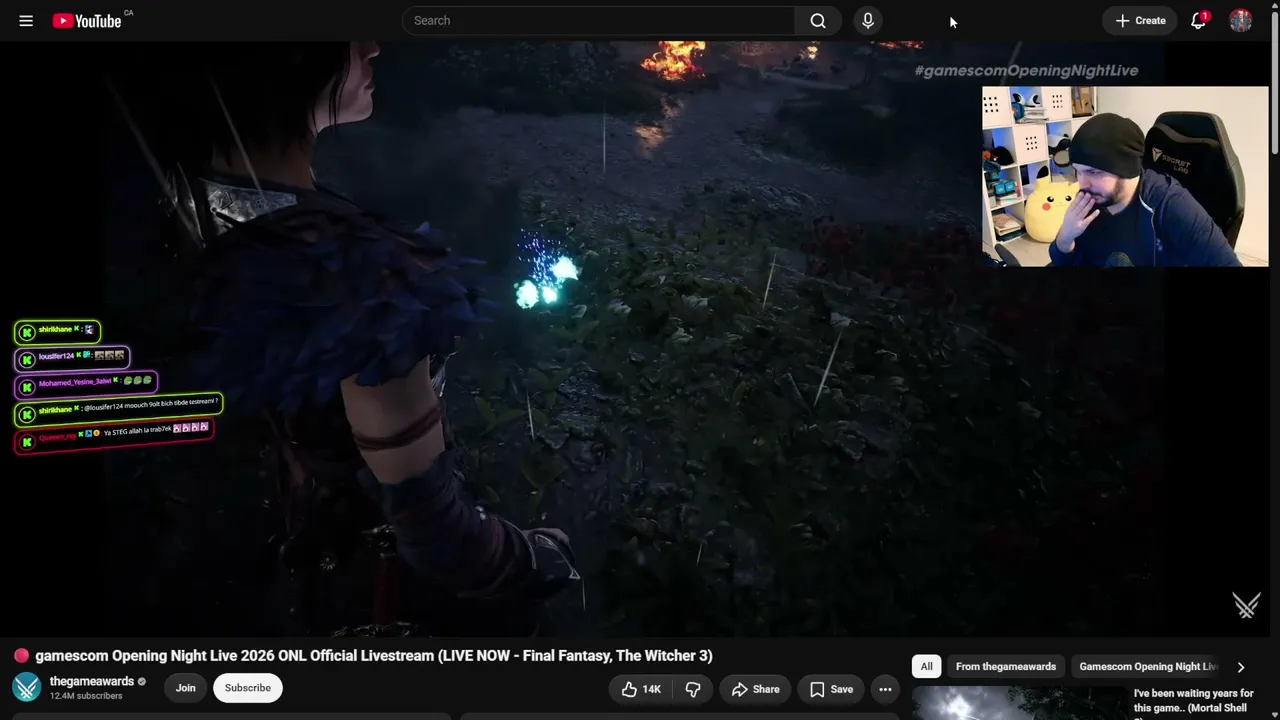Like the video with thumbs up
This screenshot has width=1280, height=720.
(x=641, y=689)
